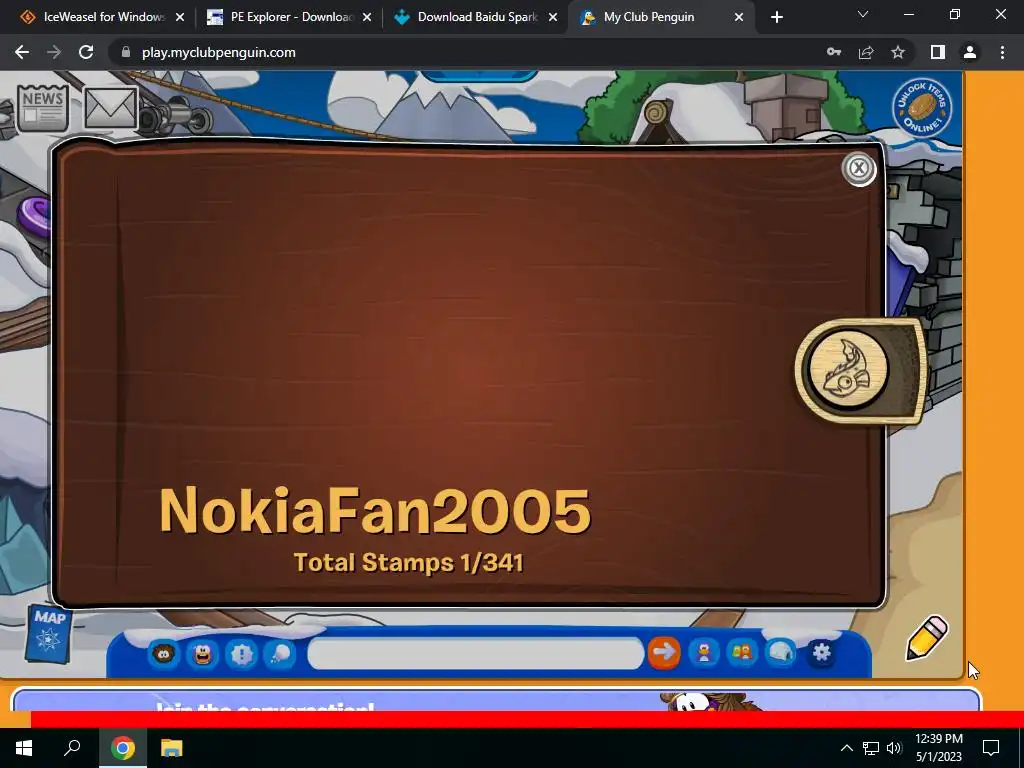
Task: Click the Chrome taskbar icon
Action: pos(122,748)
